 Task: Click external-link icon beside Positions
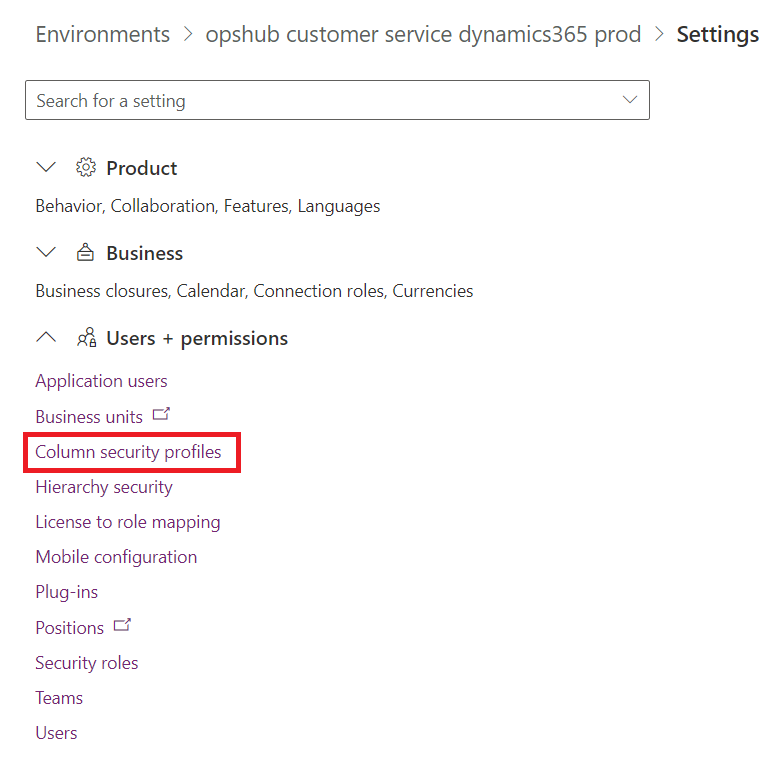(122, 626)
